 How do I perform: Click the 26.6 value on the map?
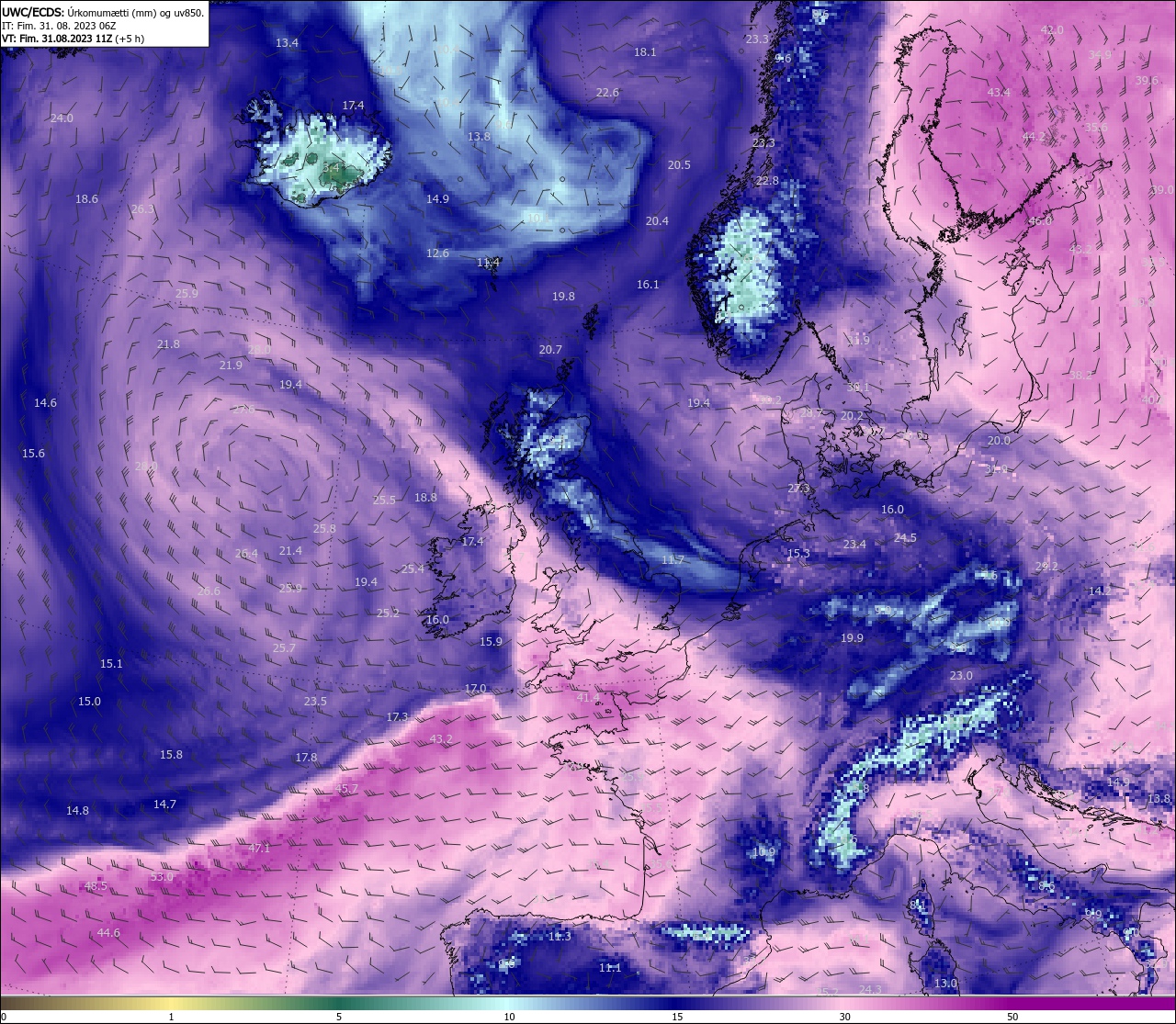[x=209, y=591]
